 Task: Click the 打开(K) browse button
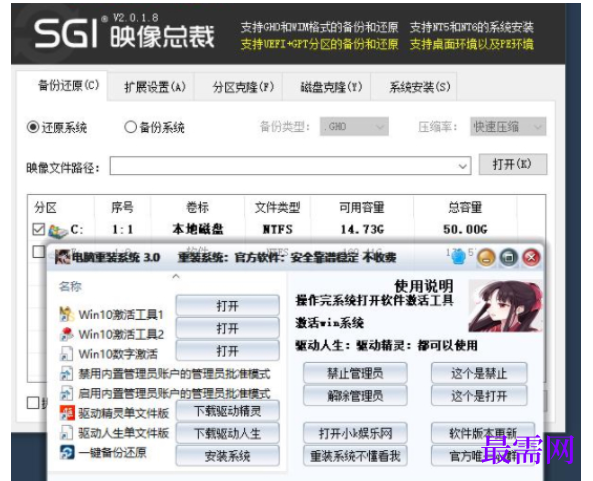(512, 164)
